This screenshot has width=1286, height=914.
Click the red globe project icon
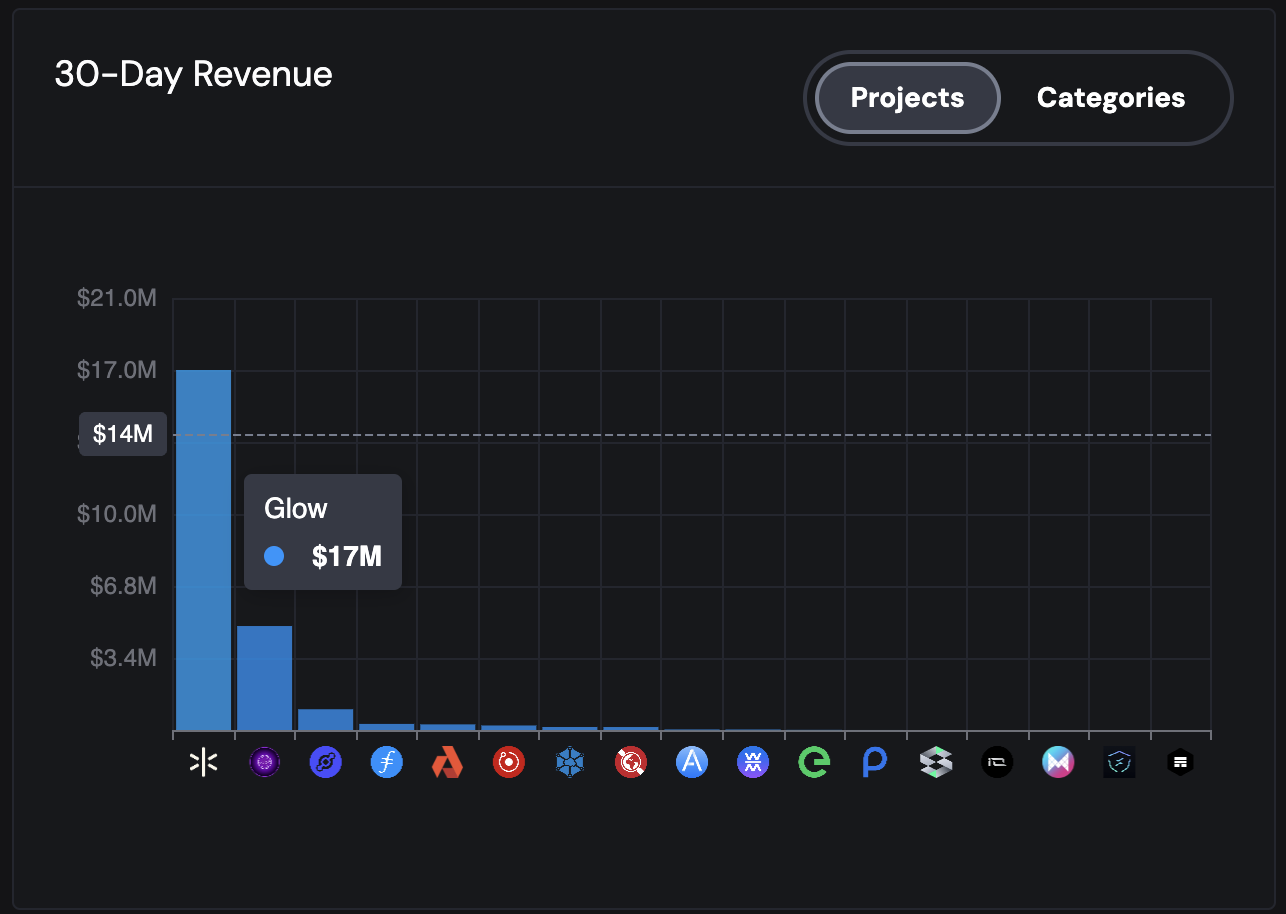click(631, 764)
